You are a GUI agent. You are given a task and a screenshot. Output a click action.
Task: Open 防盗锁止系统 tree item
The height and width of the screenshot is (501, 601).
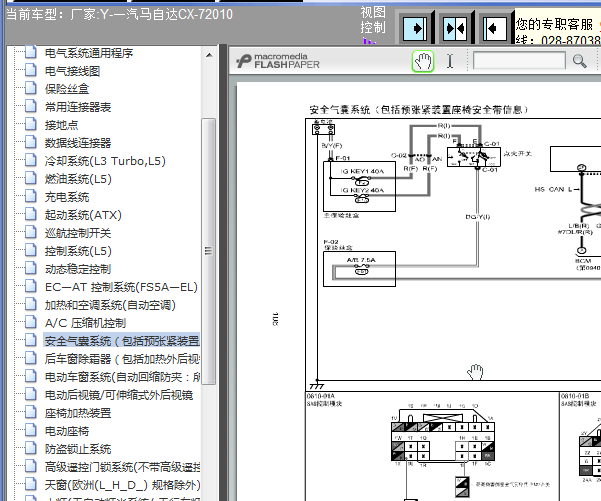78,449
